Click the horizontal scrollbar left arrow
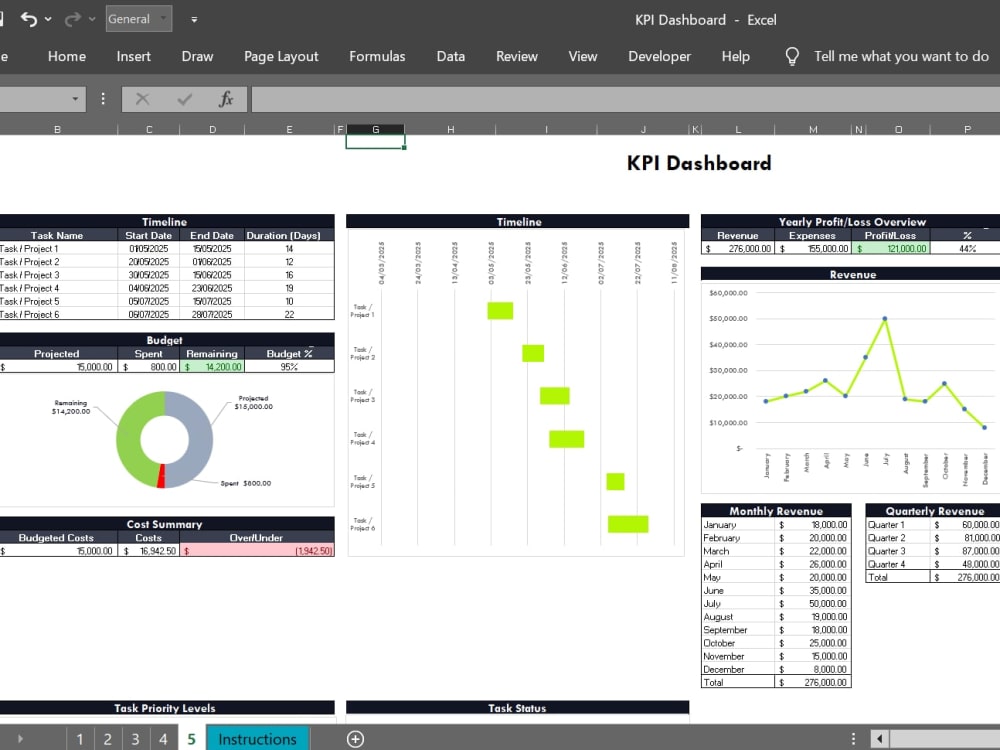 (x=880, y=739)
